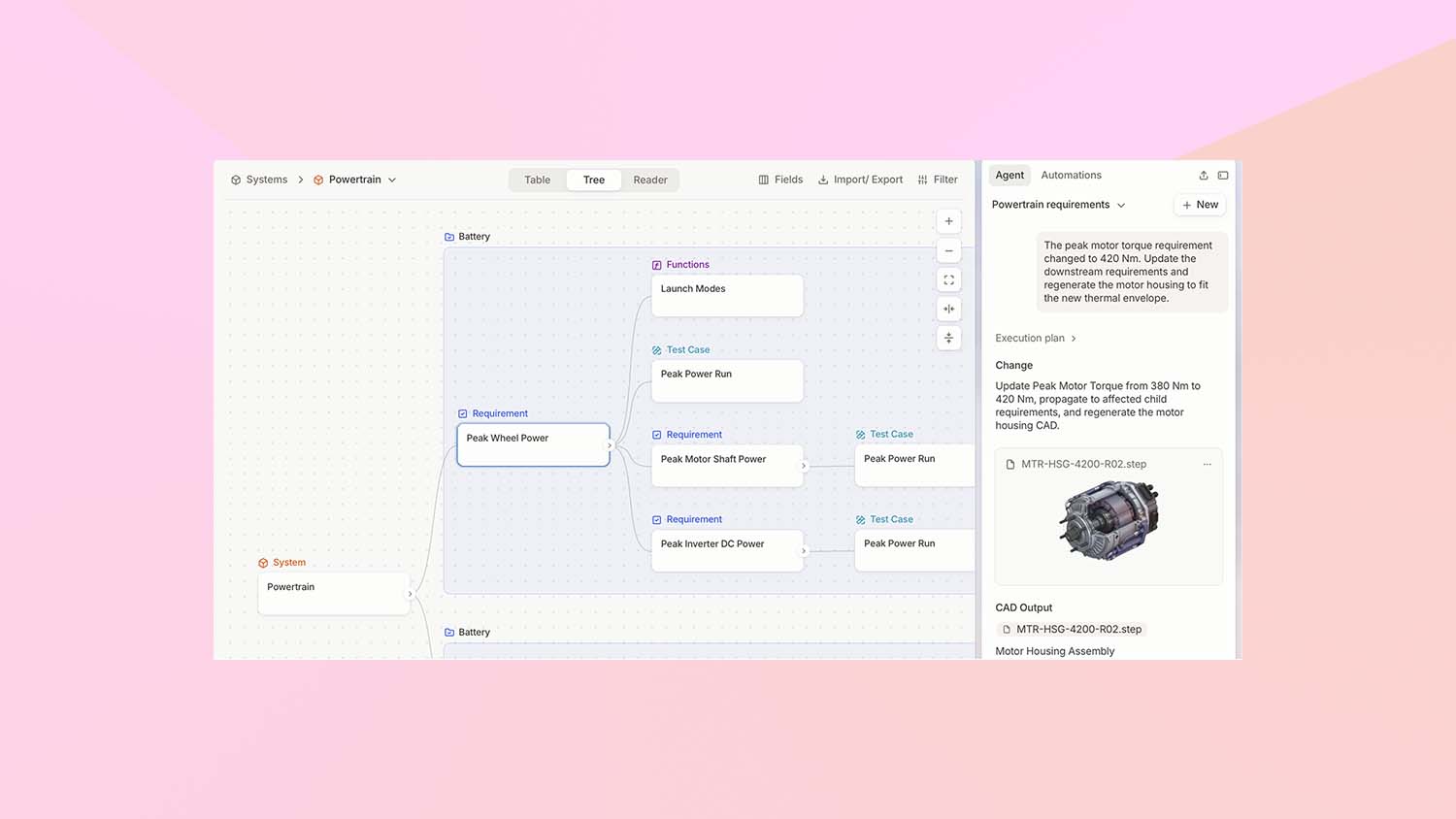Image resolution: width=1456 pixels, height=819 pixels.
Task: Click the MTR-HSG-4200-R02.step filename under CAD Output
Action: pos(1078,629)
